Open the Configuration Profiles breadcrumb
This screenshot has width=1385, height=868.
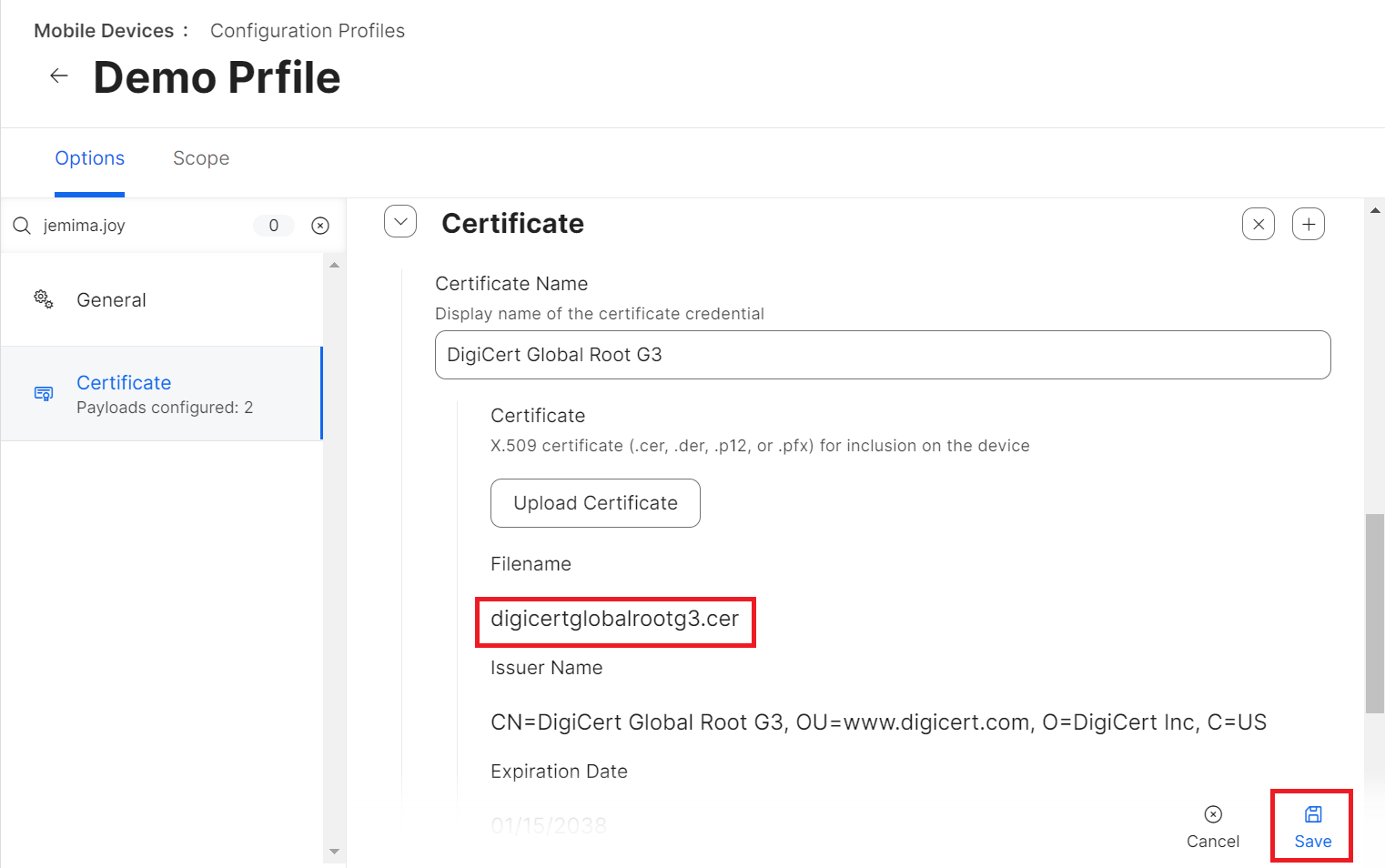point(308,31)
